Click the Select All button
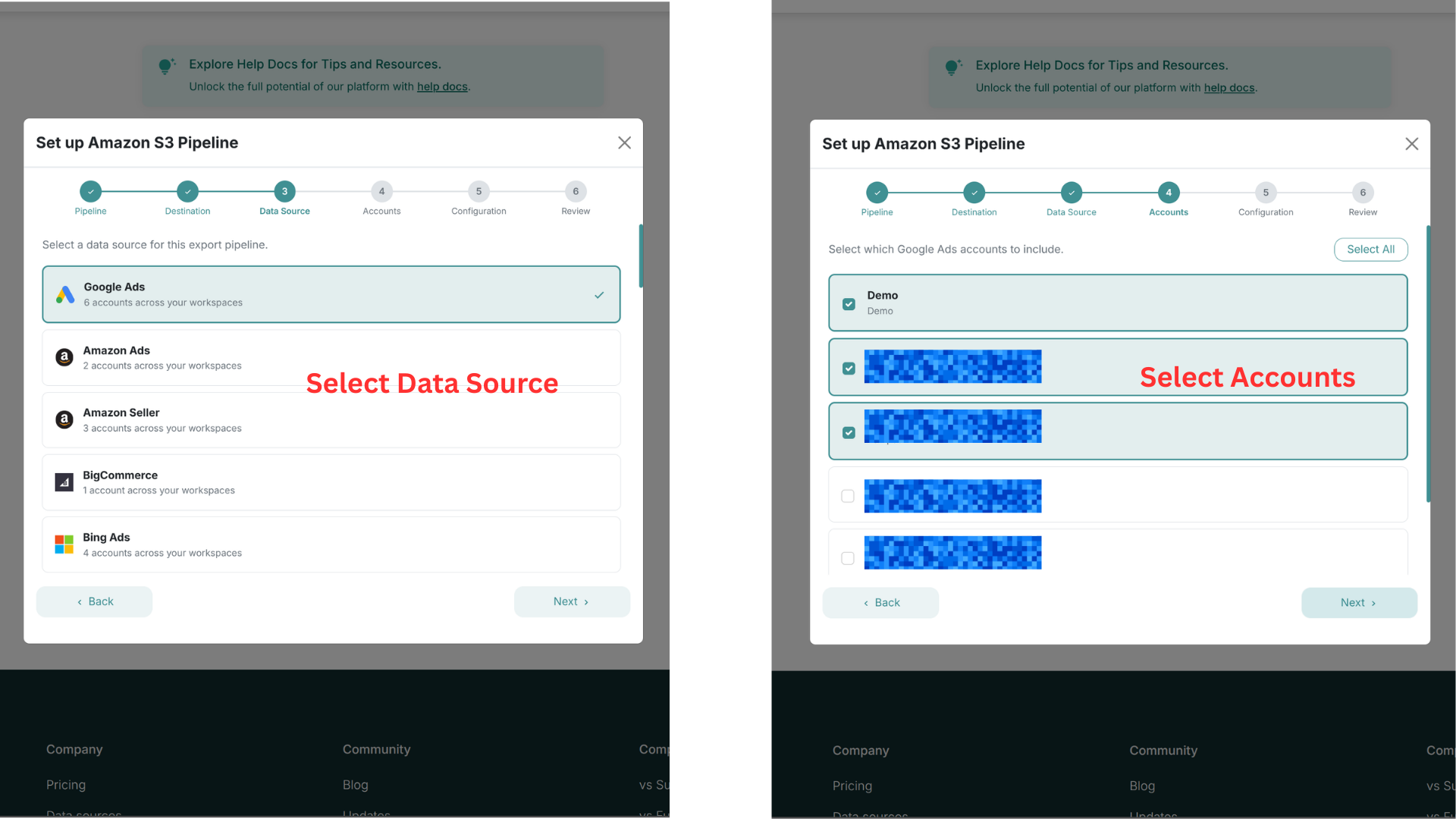Image resolution: width=1456 pixels, height=819 pixels. (x=1370, y=249)
